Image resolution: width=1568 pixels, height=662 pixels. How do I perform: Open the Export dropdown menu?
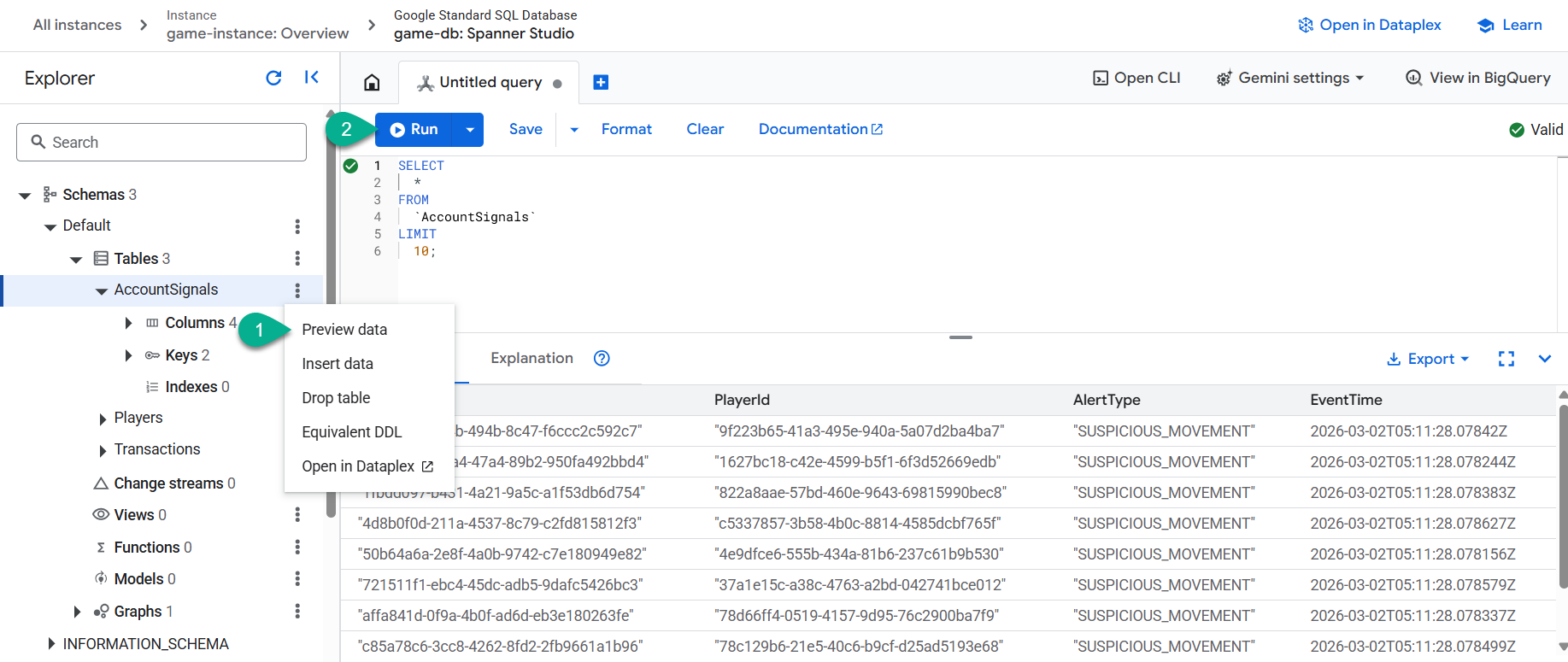1427,359
